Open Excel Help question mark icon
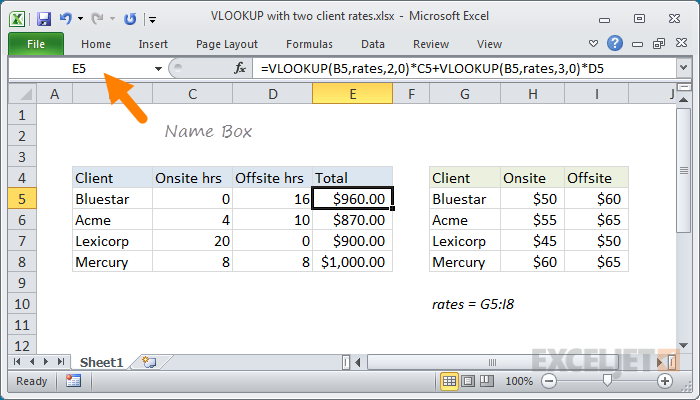Viewport: 700px width, 400px height. pyautogui.click(x=615, y=44)
